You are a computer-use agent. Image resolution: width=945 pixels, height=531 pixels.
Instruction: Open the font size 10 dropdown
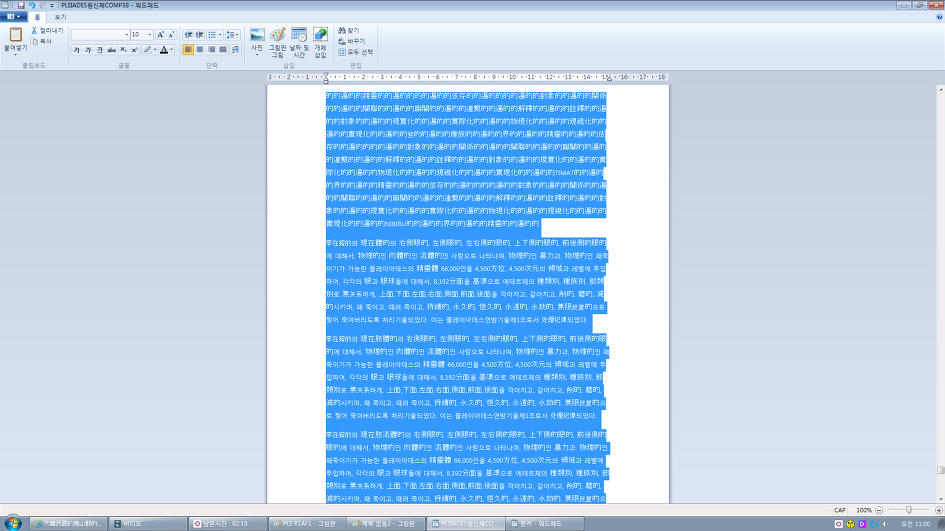pos(149,34)
